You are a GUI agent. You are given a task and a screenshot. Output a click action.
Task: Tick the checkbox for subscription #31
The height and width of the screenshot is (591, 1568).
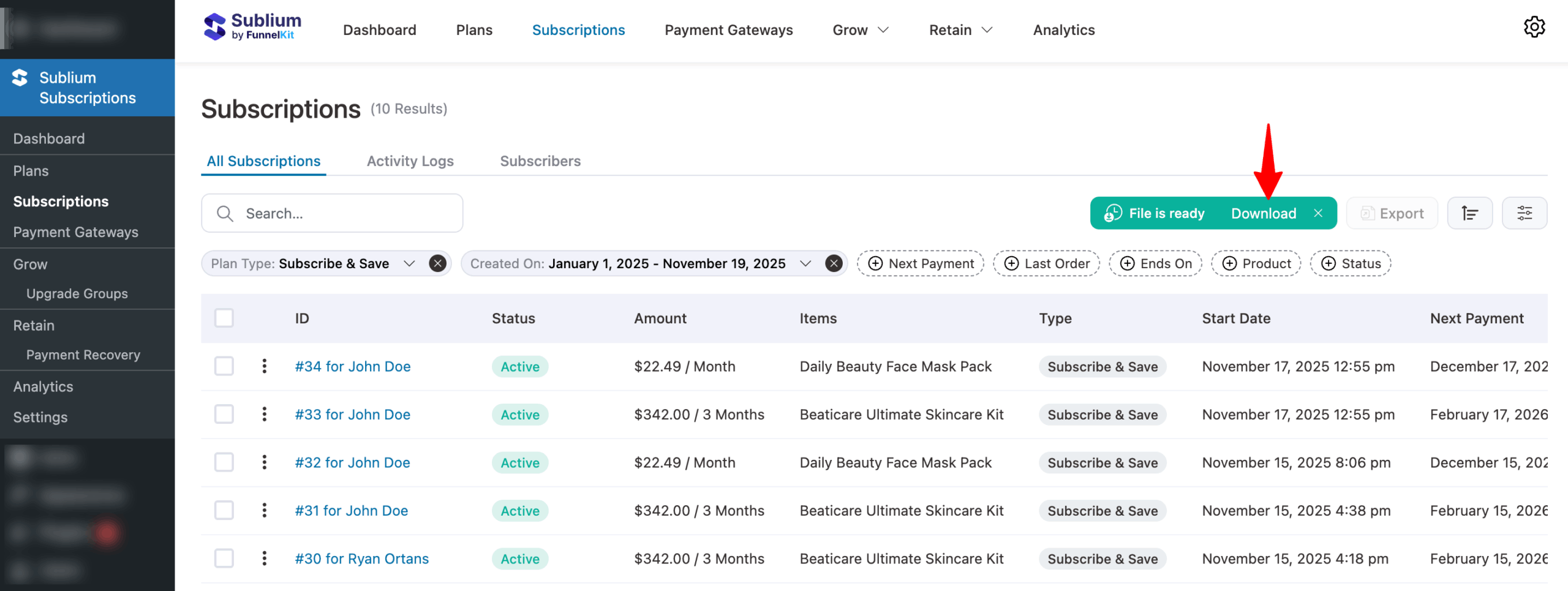tap(224, 510)
